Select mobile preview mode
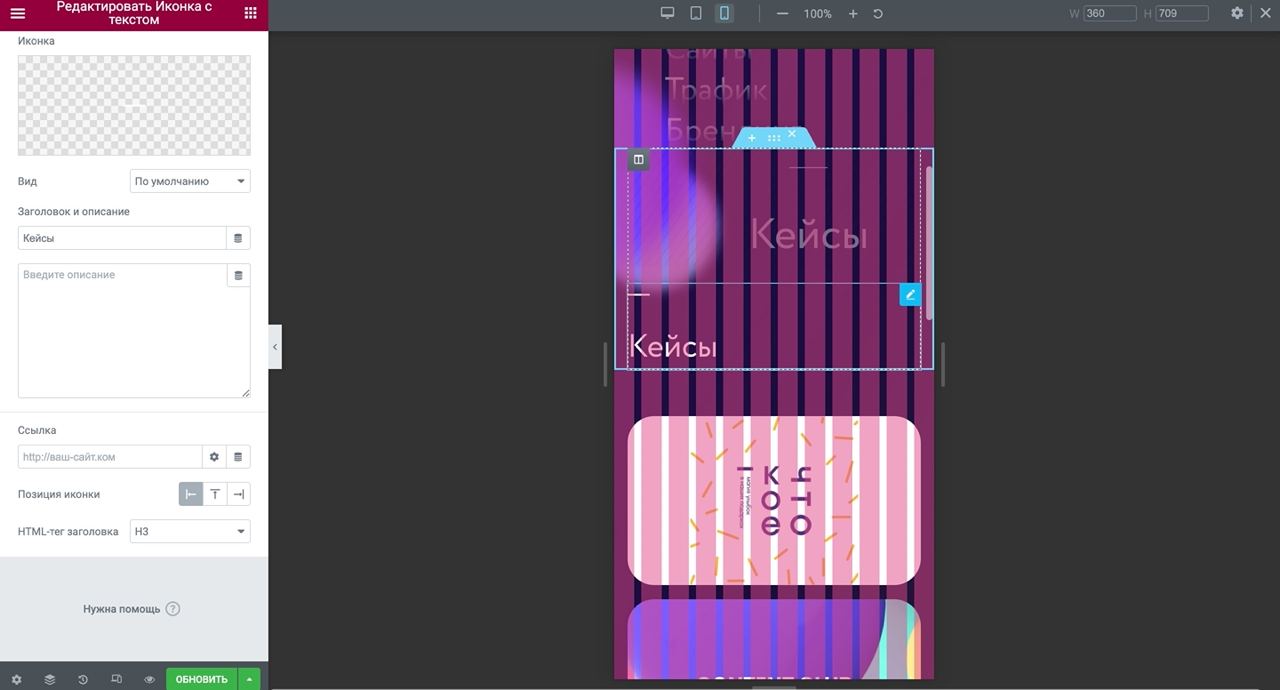Viewport: 1280px width, 690px height. (724, 13)
